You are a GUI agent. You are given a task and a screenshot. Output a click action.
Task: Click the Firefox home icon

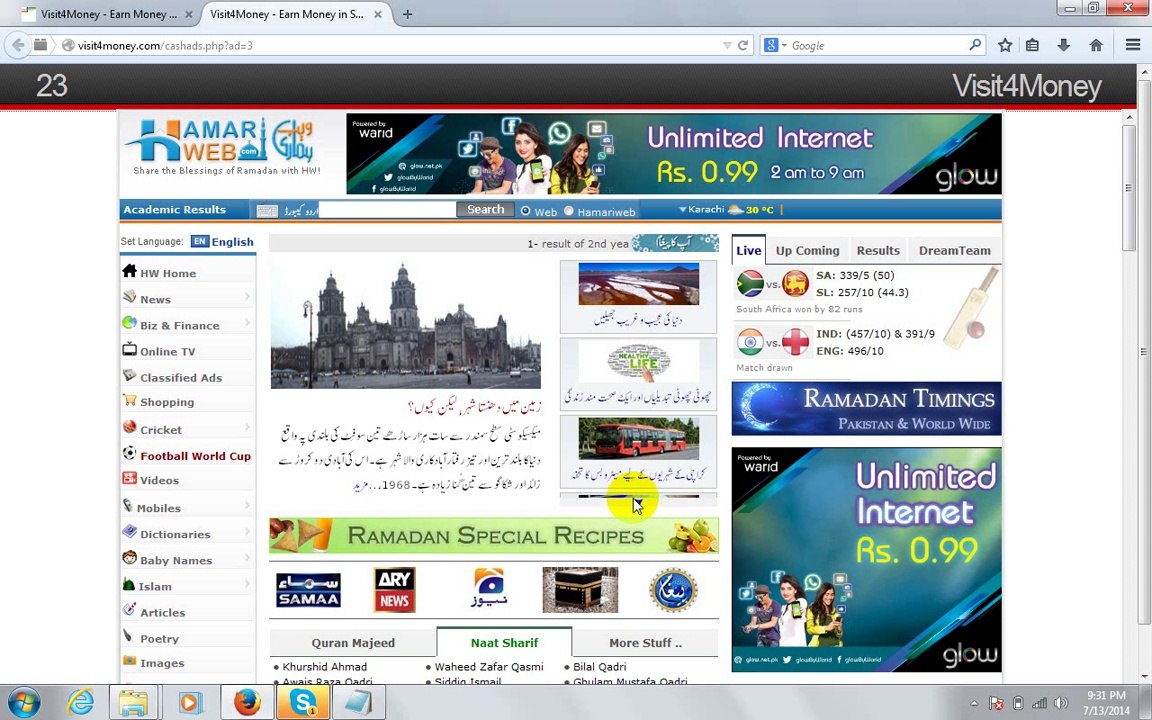(x=1096, y=45)
